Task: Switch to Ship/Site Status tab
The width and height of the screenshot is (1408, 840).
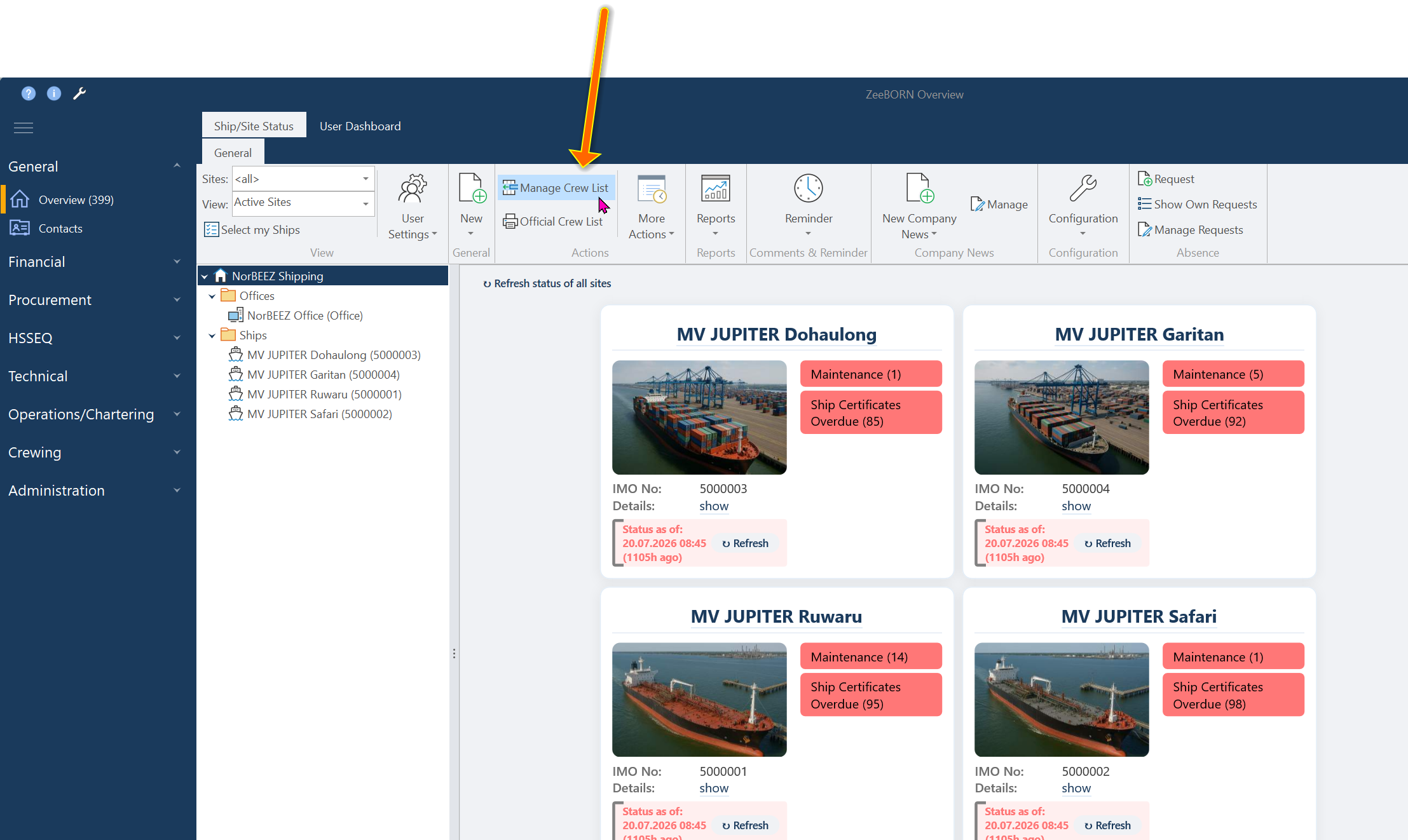Action: pyautogui.click(x=254, y=126)
